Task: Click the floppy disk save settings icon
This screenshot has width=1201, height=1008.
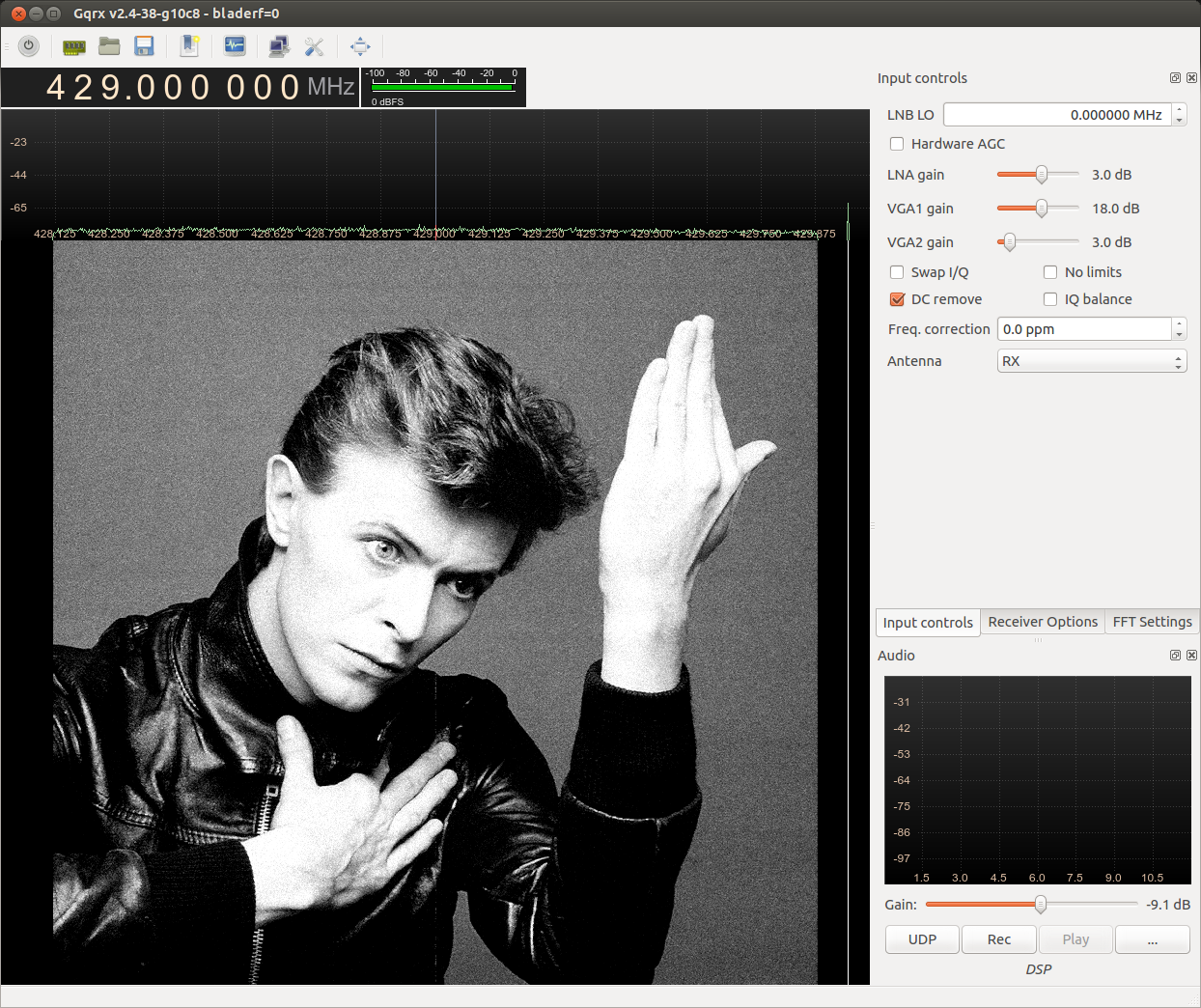Action: coord(145,46)
